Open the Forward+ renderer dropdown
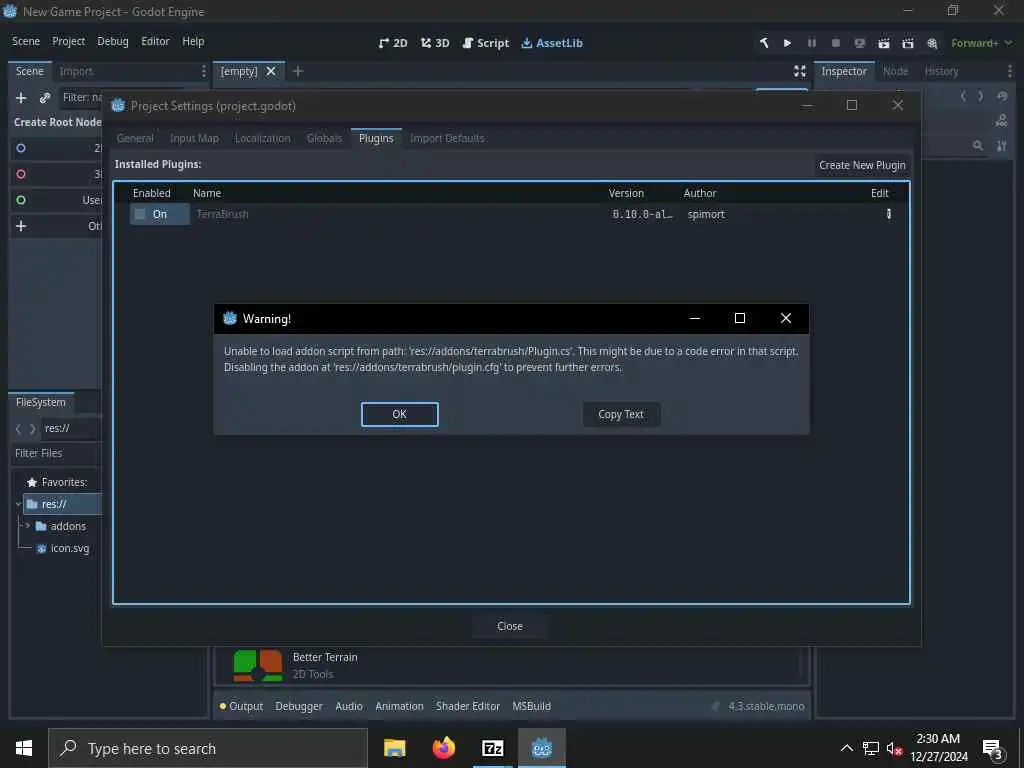The width and height of the screenshot is (1024, 768). point(981,43)
